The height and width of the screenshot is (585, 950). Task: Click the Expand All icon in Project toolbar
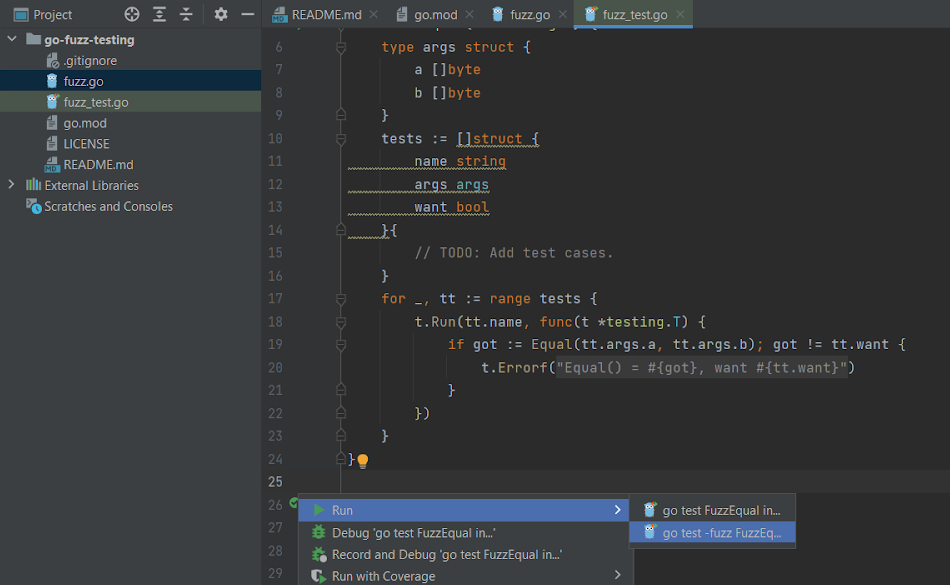click(159, 14)
